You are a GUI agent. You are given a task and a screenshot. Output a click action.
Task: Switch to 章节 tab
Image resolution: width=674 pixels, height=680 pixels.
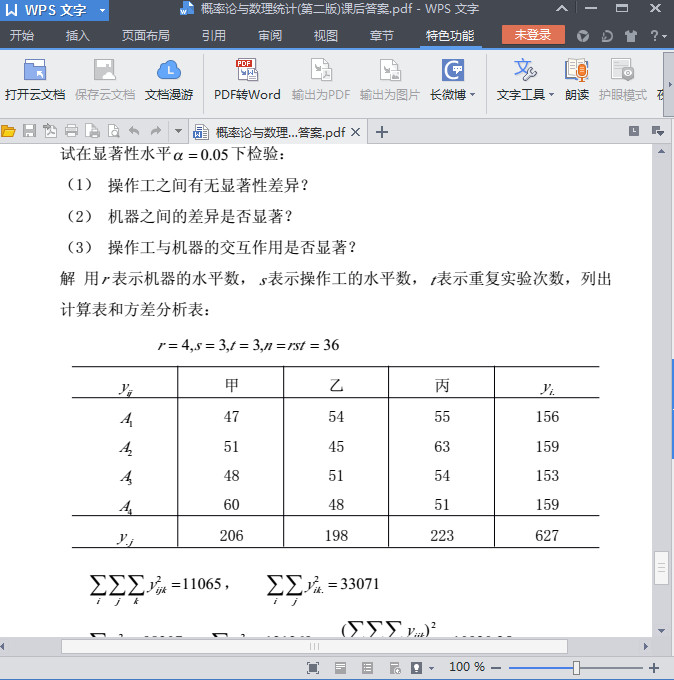tap(382, 36)
